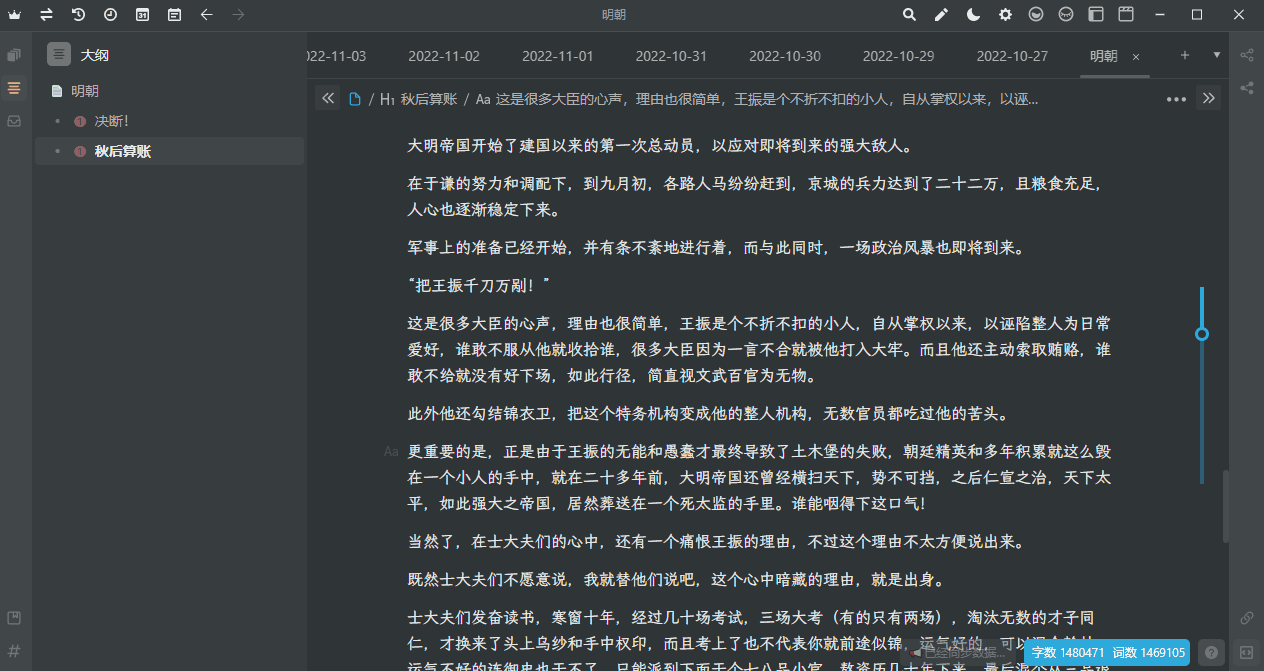The height and width of the screenshot is (671, 1264).
Task: Collapse left panel with double chevron
Action: pos(327,98)
